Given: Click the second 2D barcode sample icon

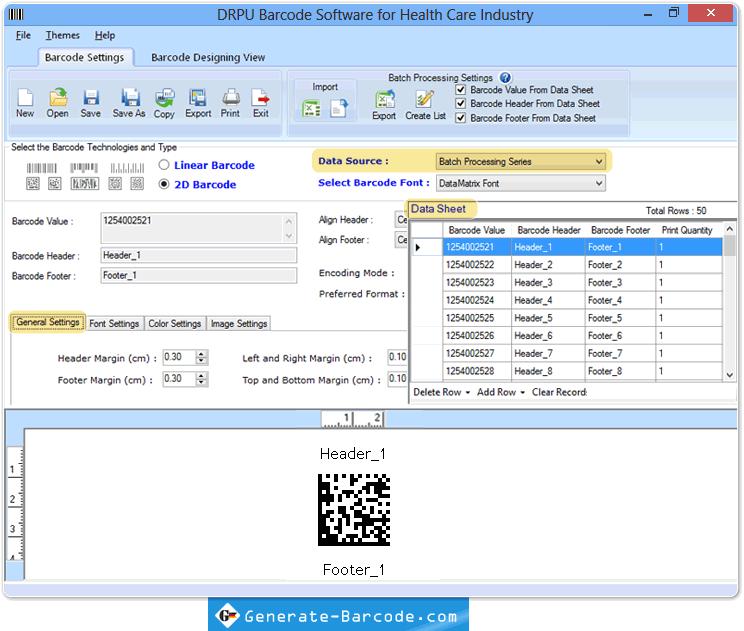Looking at the screenshot, I should click(55, 184).
